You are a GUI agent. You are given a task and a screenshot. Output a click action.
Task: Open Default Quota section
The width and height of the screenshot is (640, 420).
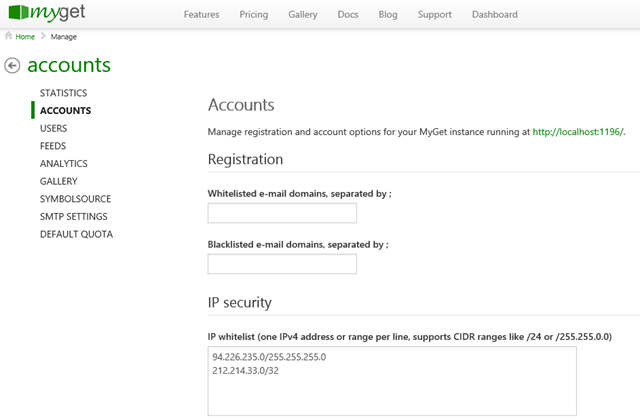(76, 234)
